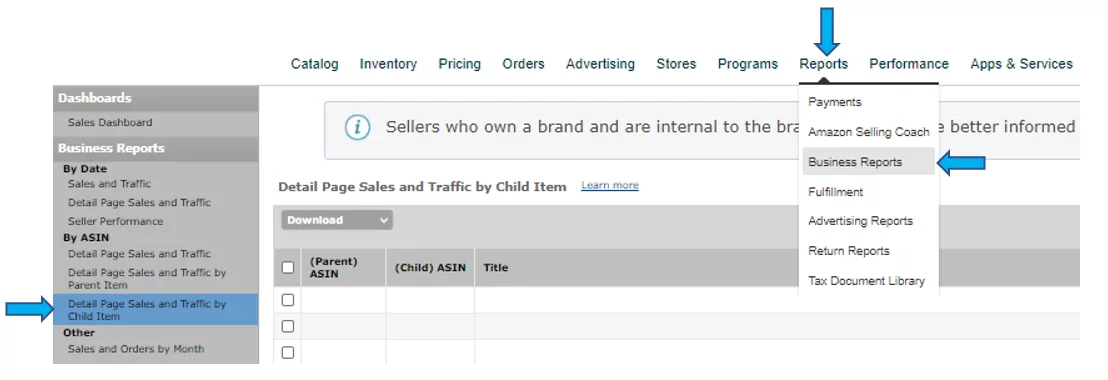The width and height of the screenshot is (1108, 380).
Task: Open Detail Page Sales and Traffic by Parent Item
Action: tap(147, 278)
